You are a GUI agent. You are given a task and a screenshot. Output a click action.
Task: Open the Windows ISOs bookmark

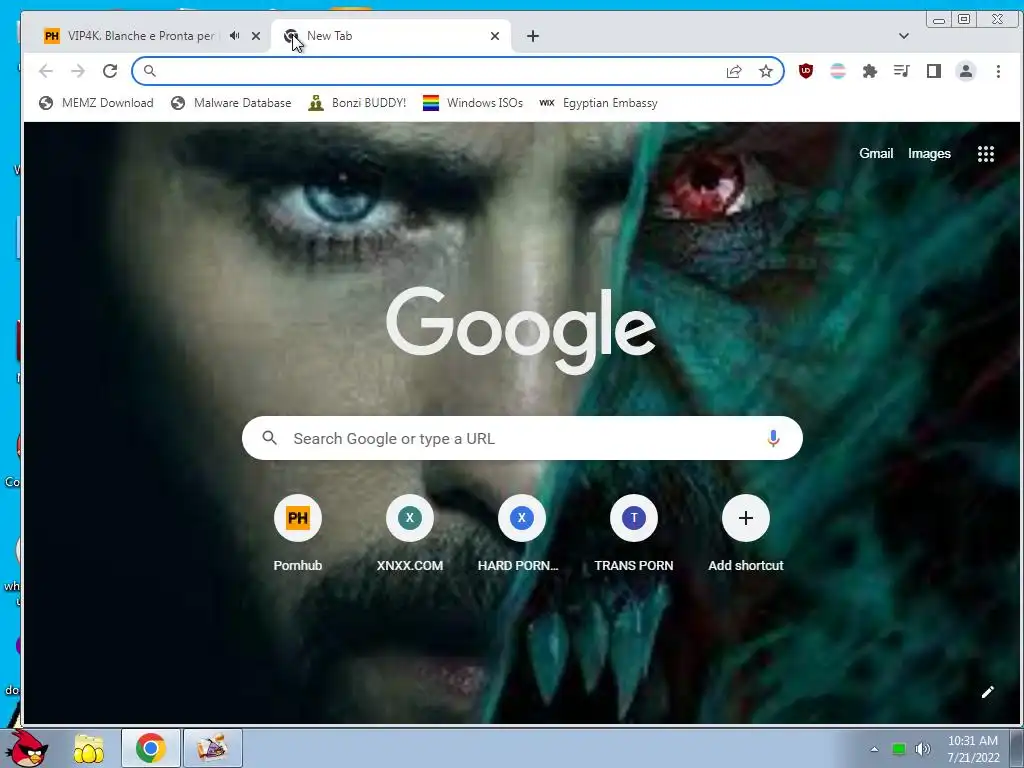point(473,103)
